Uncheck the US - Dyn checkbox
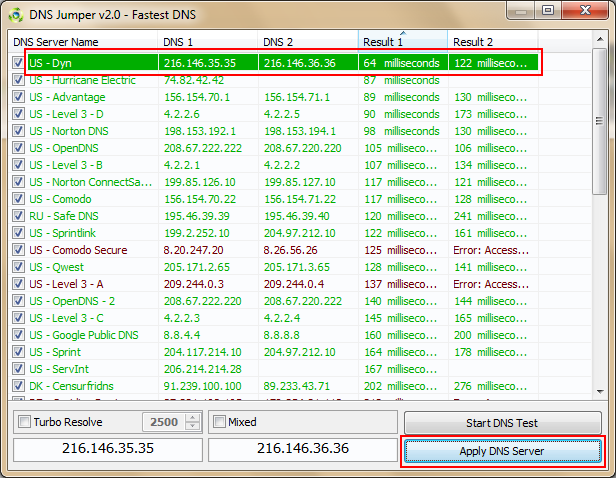Screen dimensions: 616x478 pyautogui.click(x=18, y=63)
